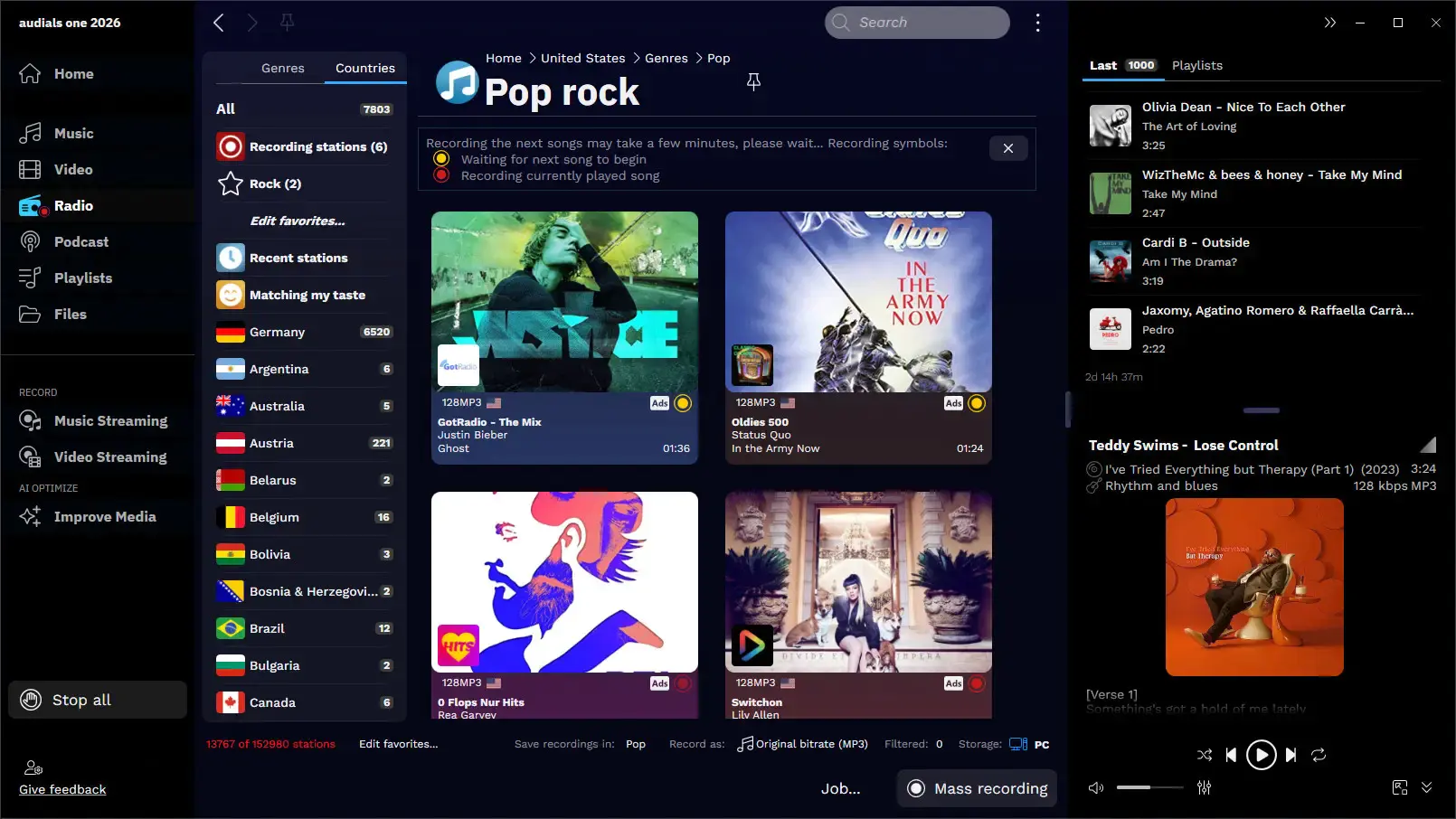Open the Podcast section
This screenshot has height=819, width=1456.
tap(80, 241)
